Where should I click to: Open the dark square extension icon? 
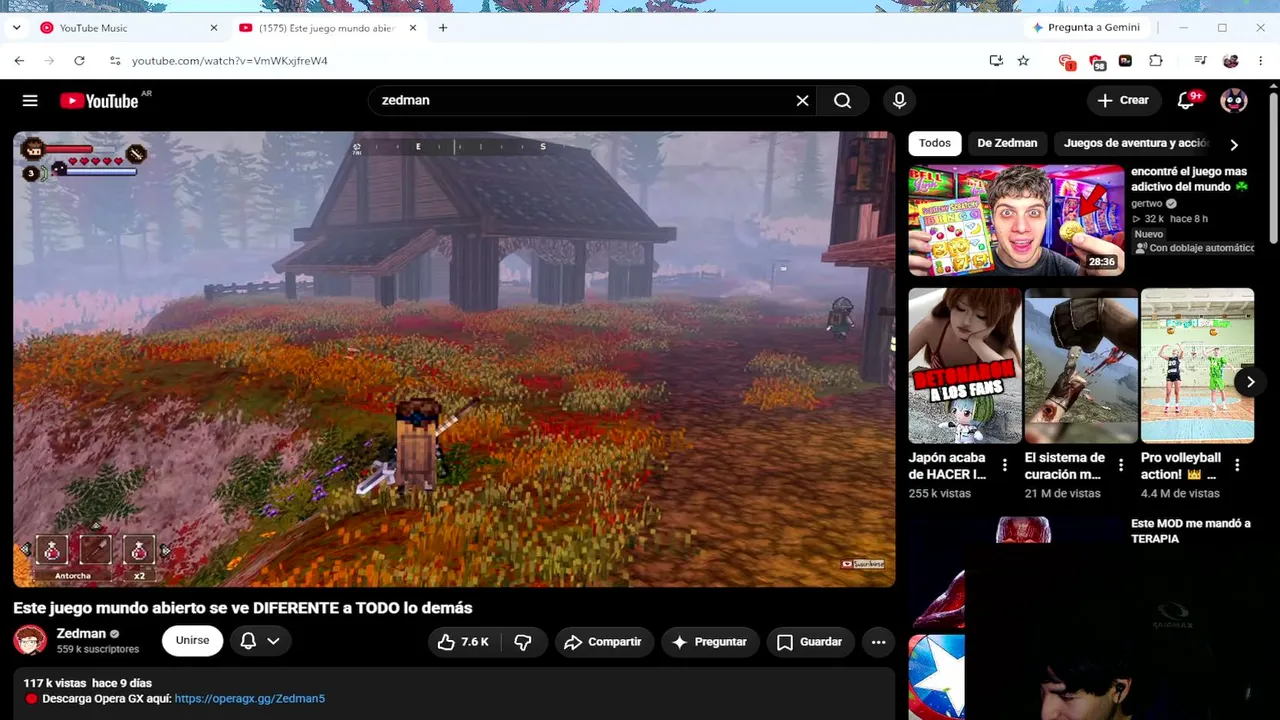pyautogui.click(x=1125, y=61)
